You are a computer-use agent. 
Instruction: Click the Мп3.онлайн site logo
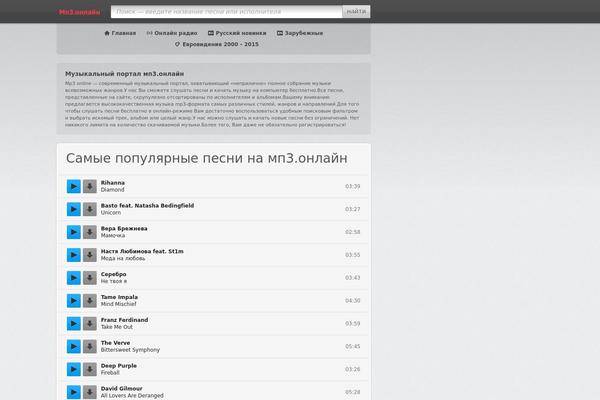pos(79,12)
